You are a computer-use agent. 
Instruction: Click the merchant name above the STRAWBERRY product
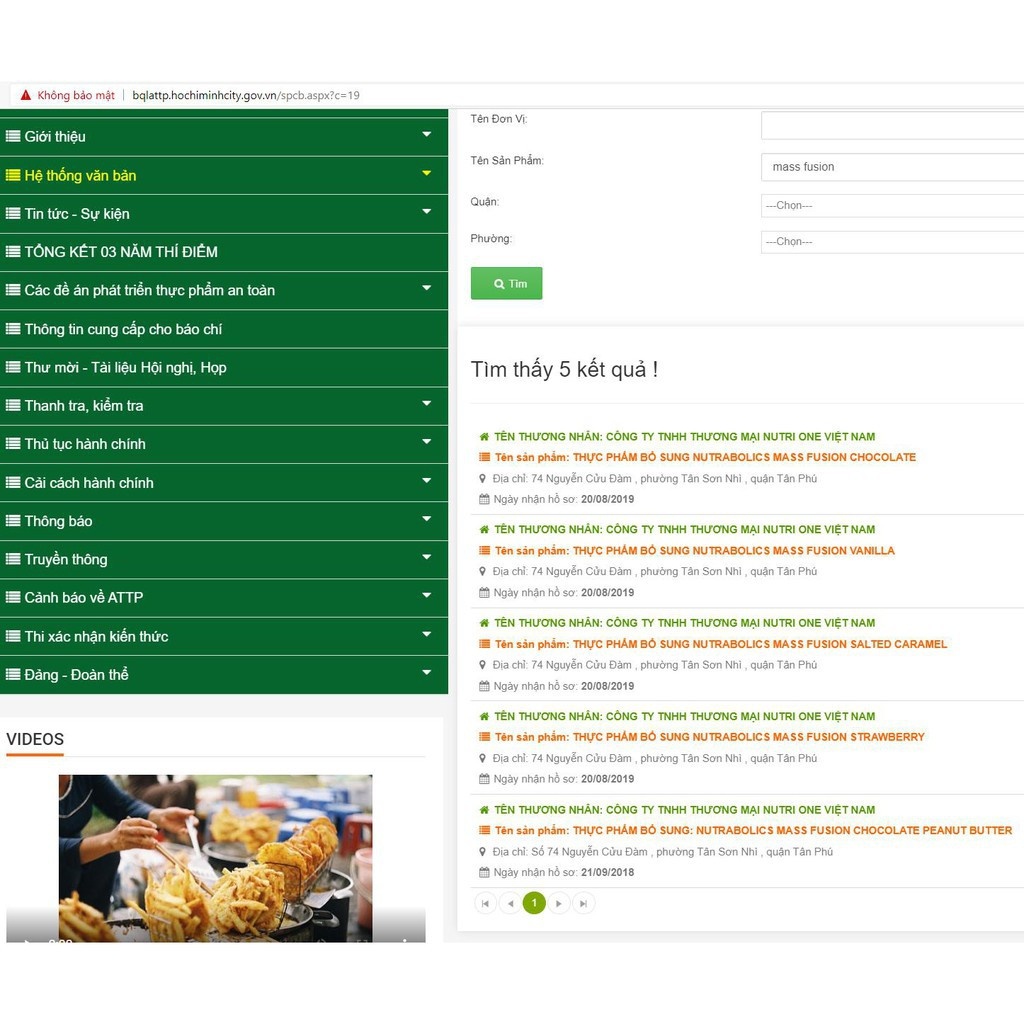(684, 716)
